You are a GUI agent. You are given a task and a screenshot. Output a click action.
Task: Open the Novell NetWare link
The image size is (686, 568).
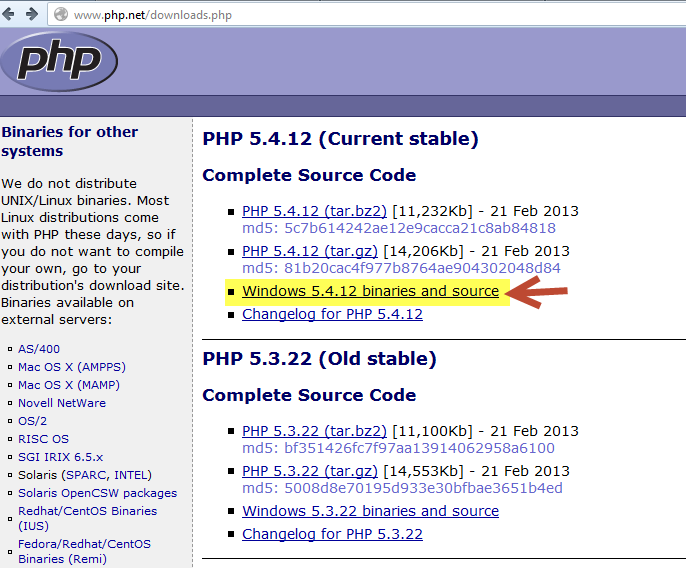pos(62,403)
